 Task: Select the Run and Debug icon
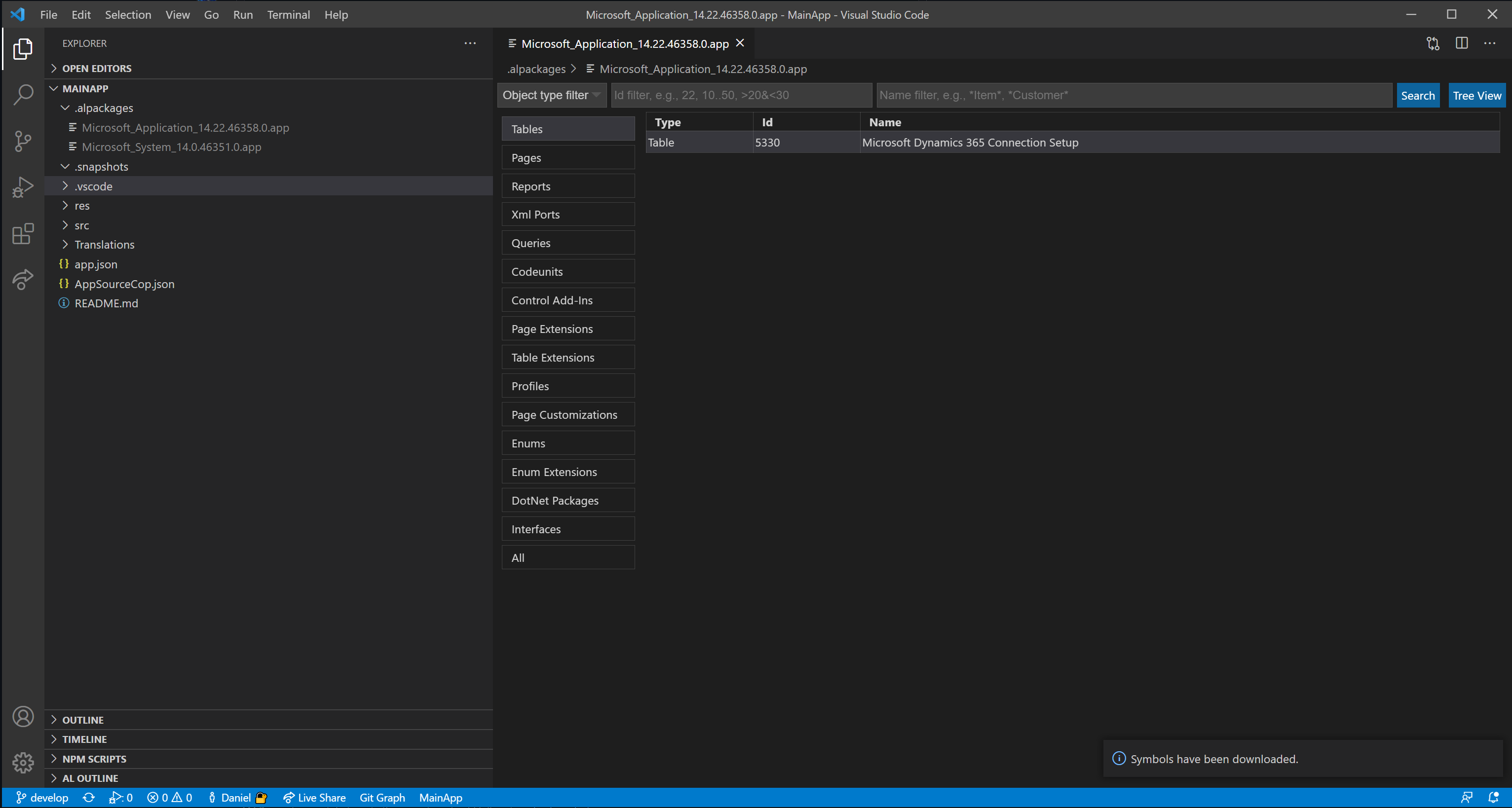point(23,186)
